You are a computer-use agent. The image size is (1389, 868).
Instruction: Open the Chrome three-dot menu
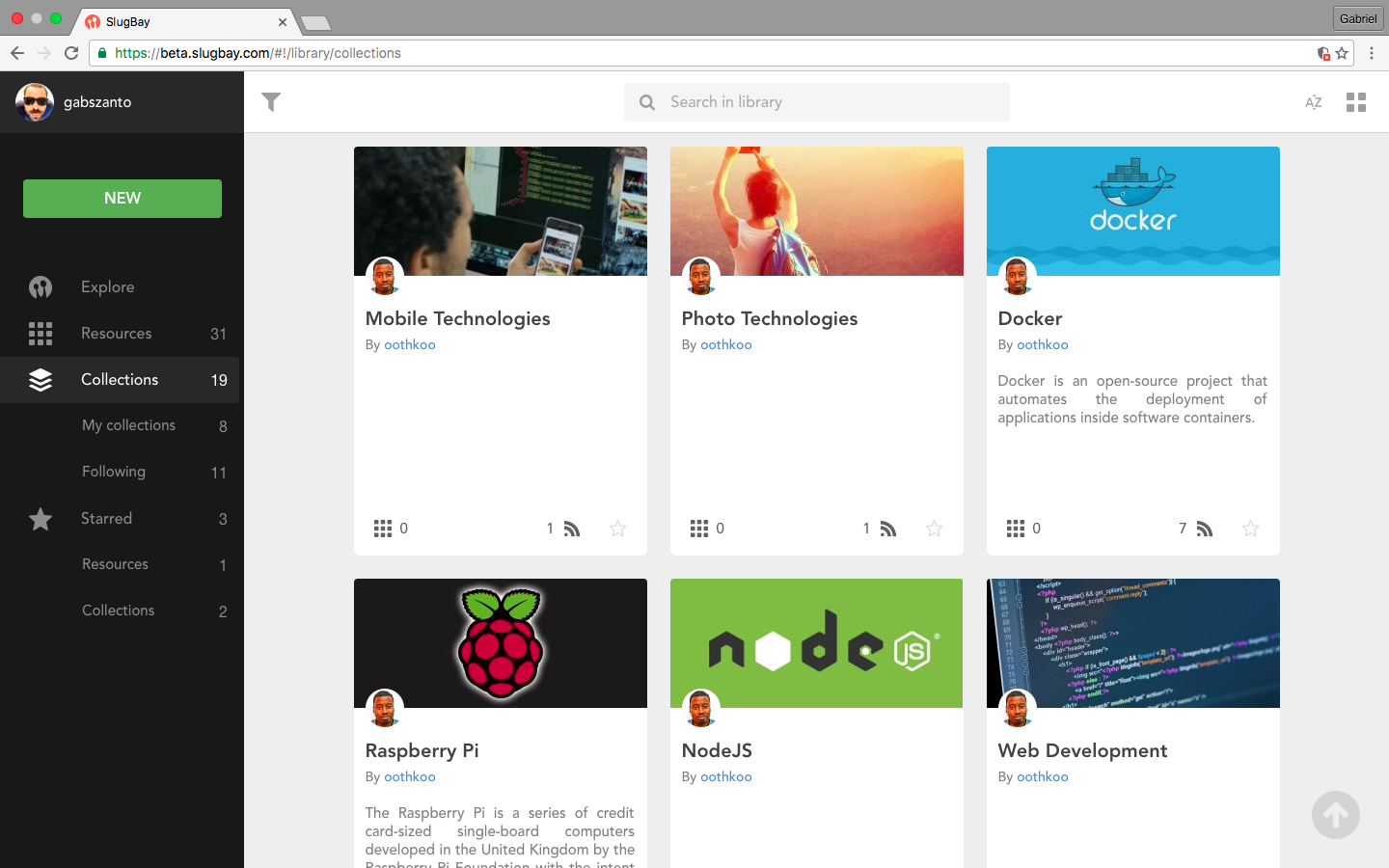1372,53
